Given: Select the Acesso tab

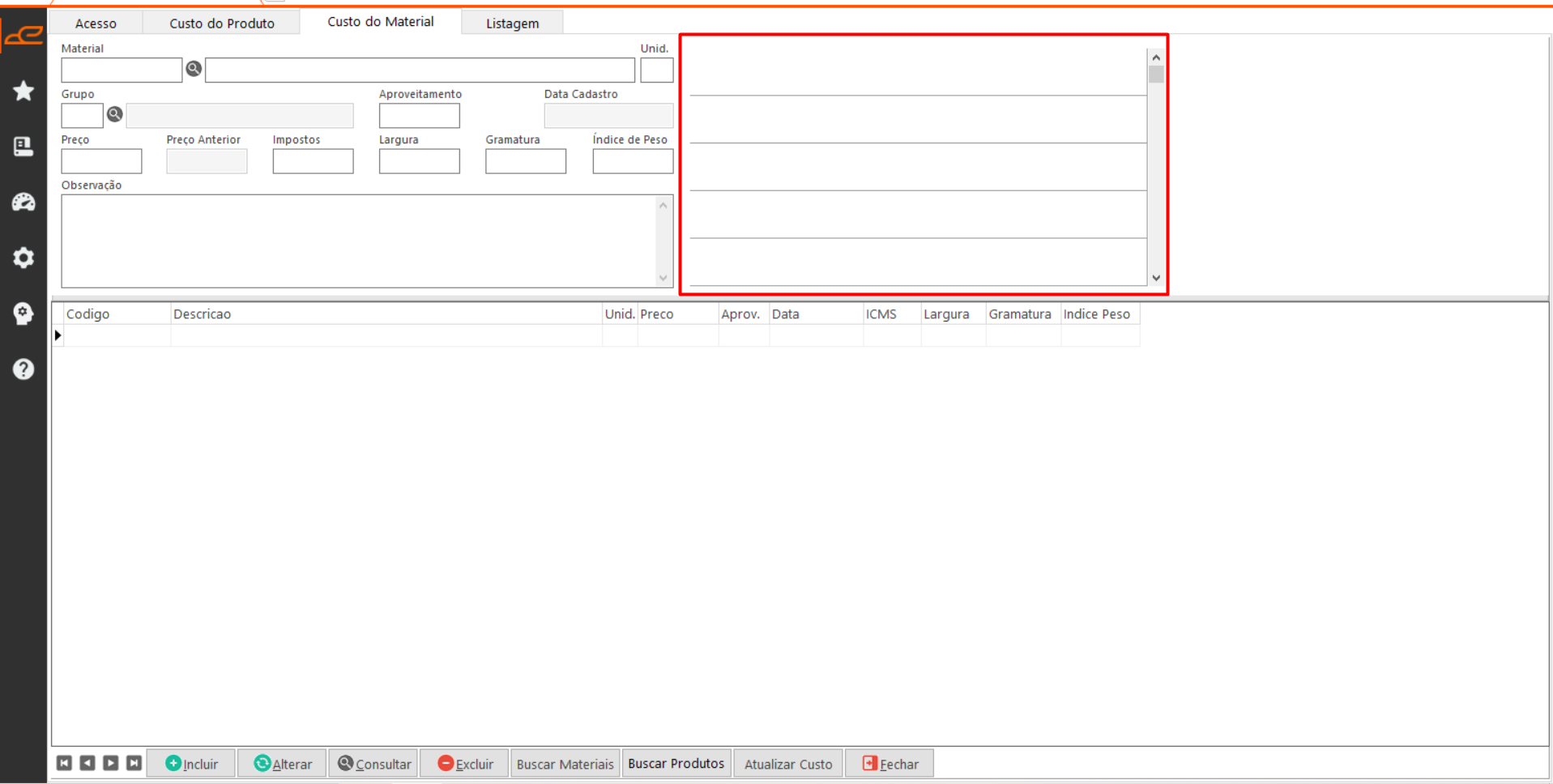Looking at the screenshot, I should [x=96, y=23].
